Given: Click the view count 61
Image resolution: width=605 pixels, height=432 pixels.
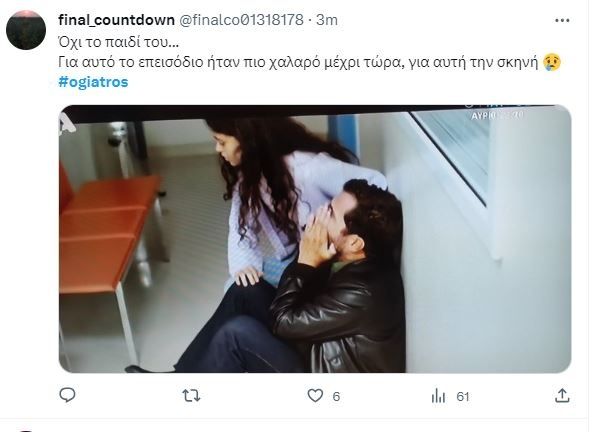Looking at the screenshot, I should pyautogui.click(x=463, y=397).
